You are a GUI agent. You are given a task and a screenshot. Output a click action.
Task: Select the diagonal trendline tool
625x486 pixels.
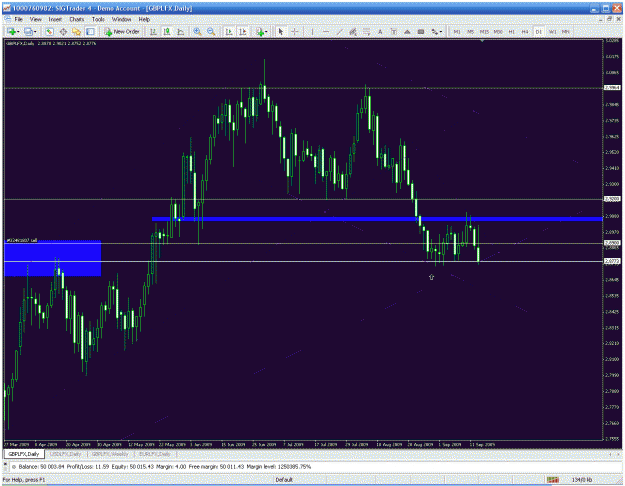pos(339,32)
